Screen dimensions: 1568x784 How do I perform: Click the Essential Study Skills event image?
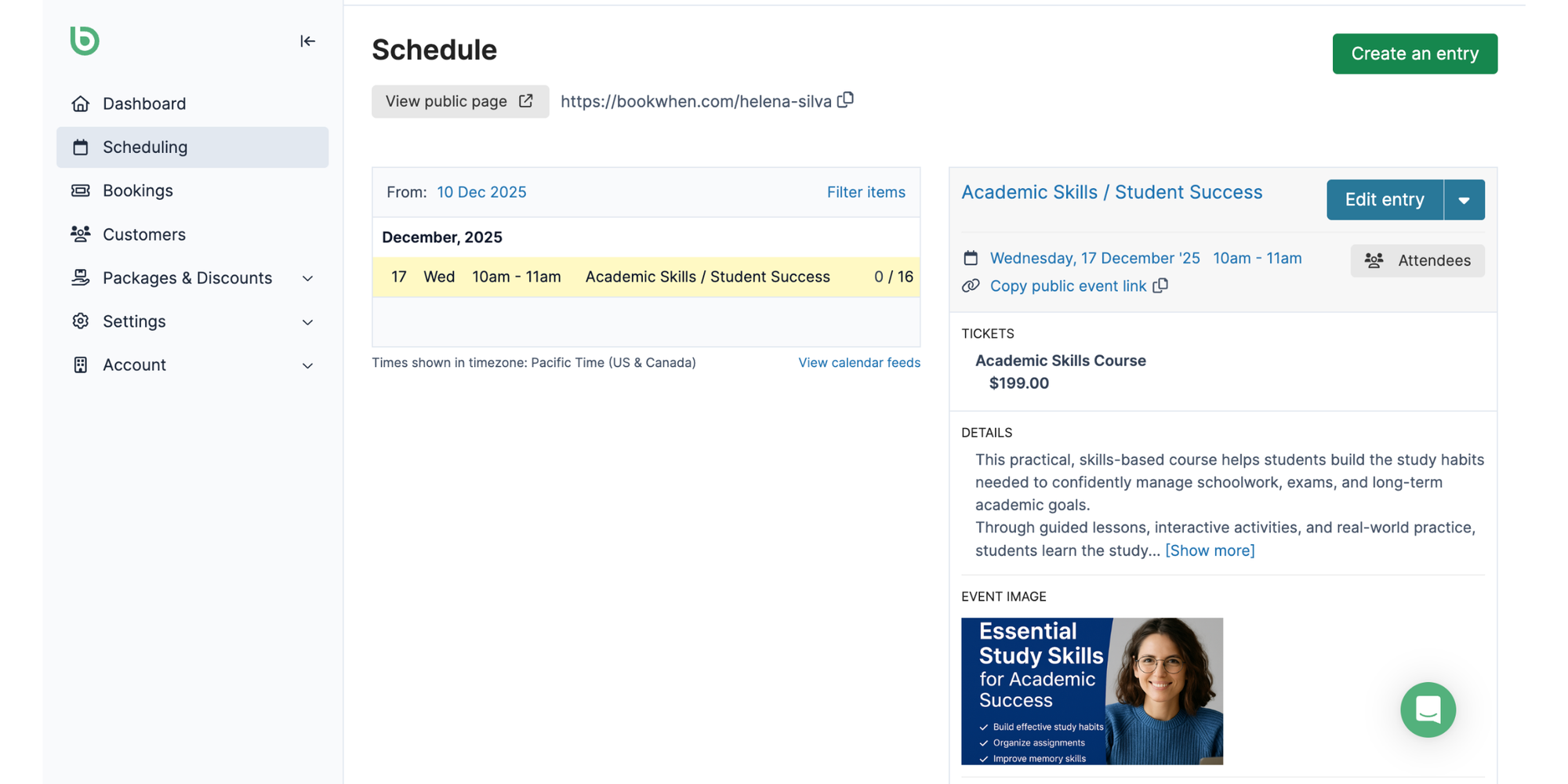[1091, 690]
